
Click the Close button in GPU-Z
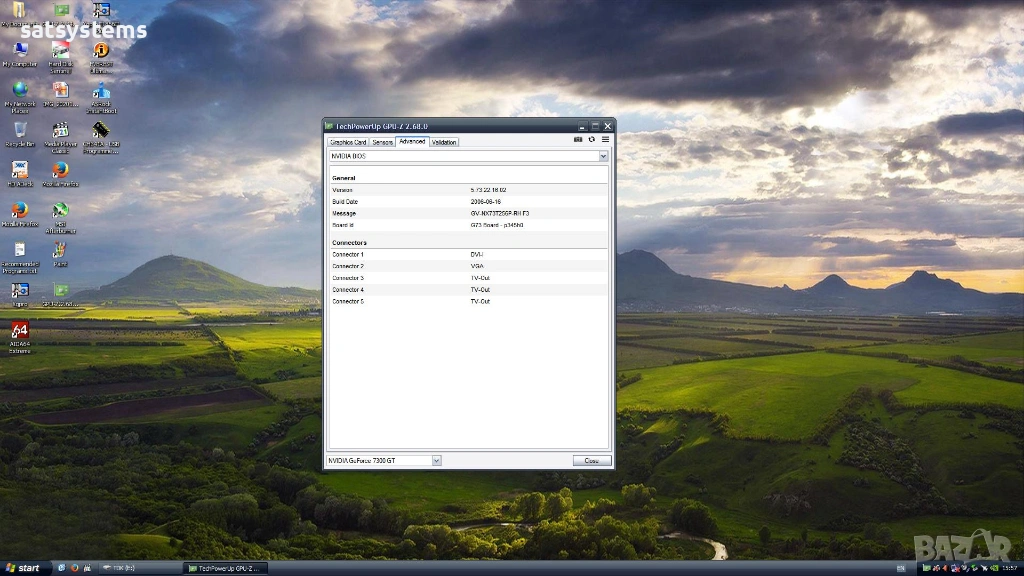click(591, 461)
